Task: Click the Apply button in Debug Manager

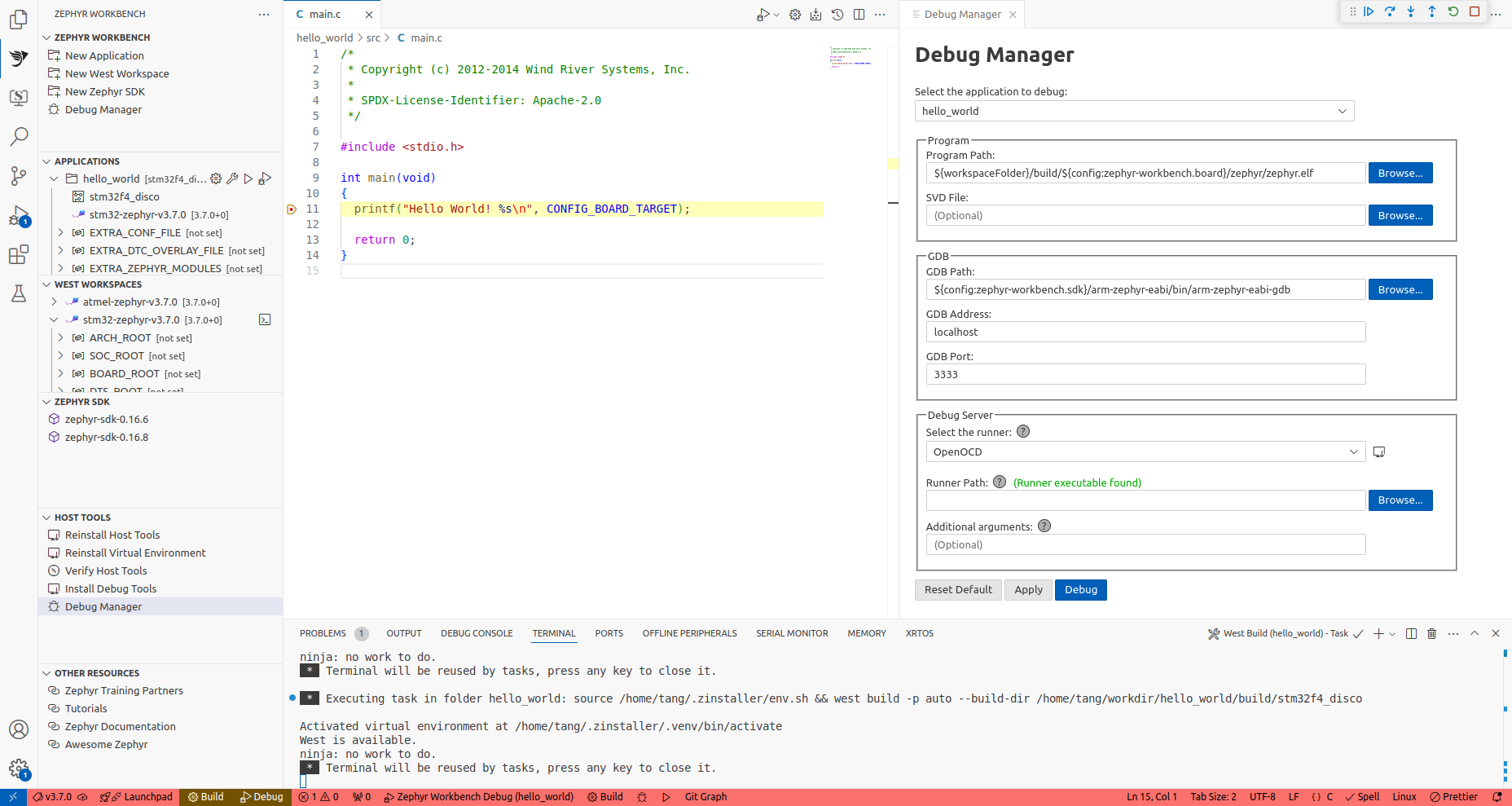Action: (x=1028, y=590)
